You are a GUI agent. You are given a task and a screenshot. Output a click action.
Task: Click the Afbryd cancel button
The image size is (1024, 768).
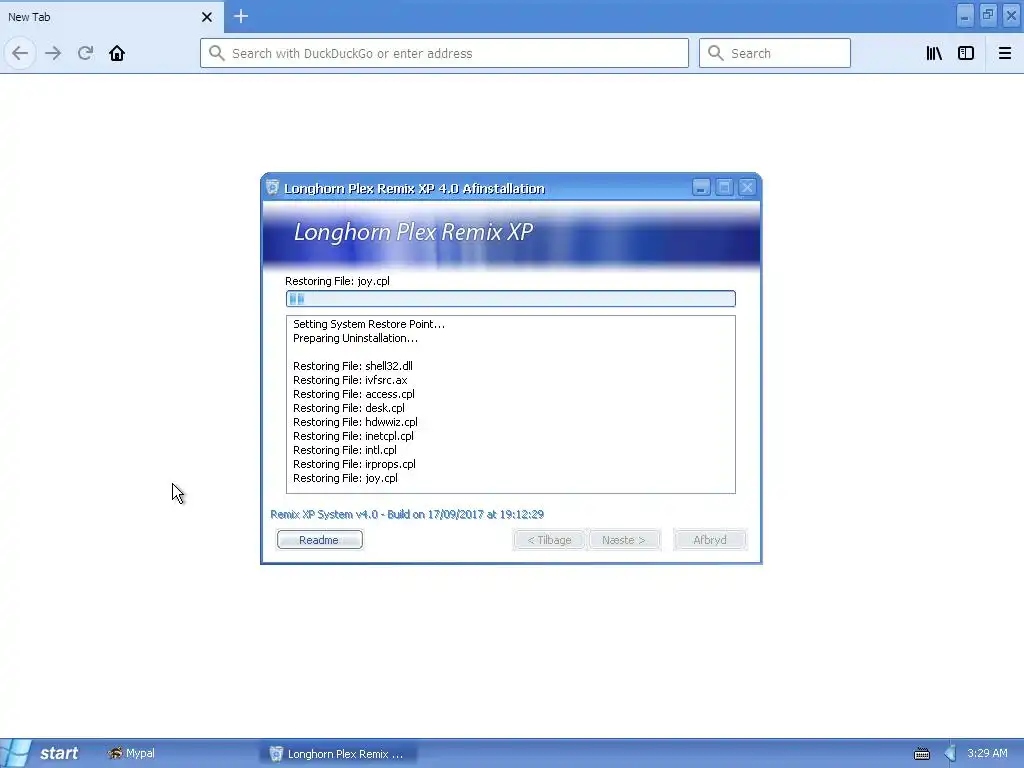(710, 540)
